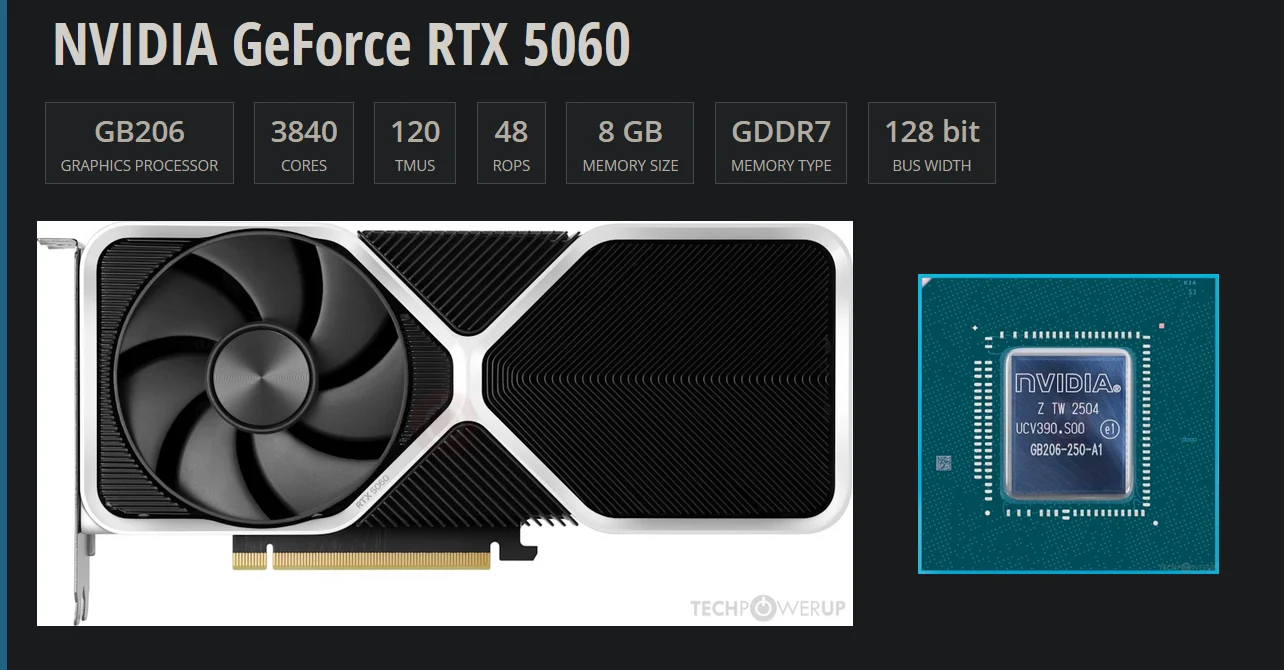Open the GPU chip photo thumbnail
Viewport: 1284px width, 670px height.
coord(1068,424)
